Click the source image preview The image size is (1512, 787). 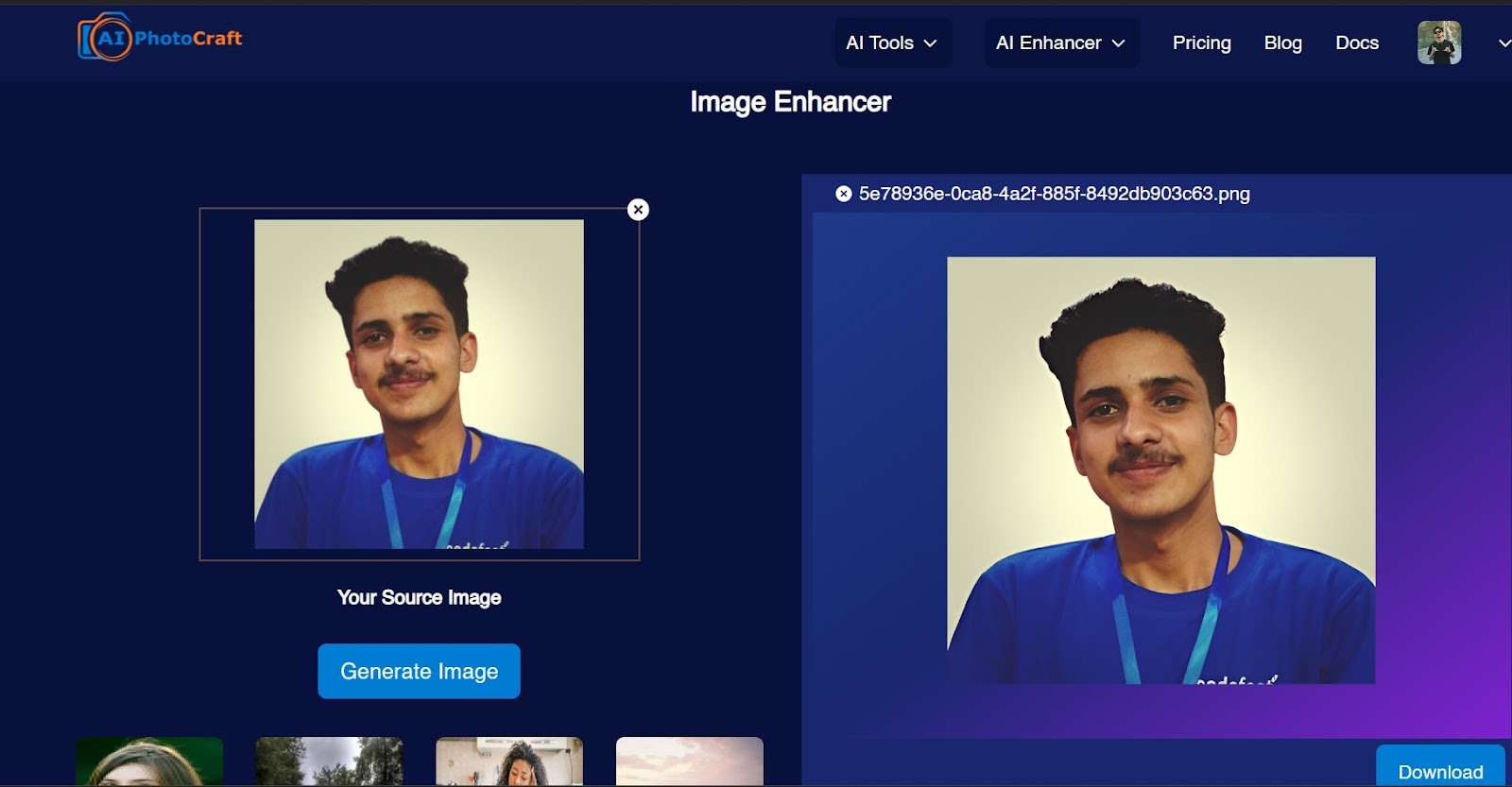[x=419, y=384]
